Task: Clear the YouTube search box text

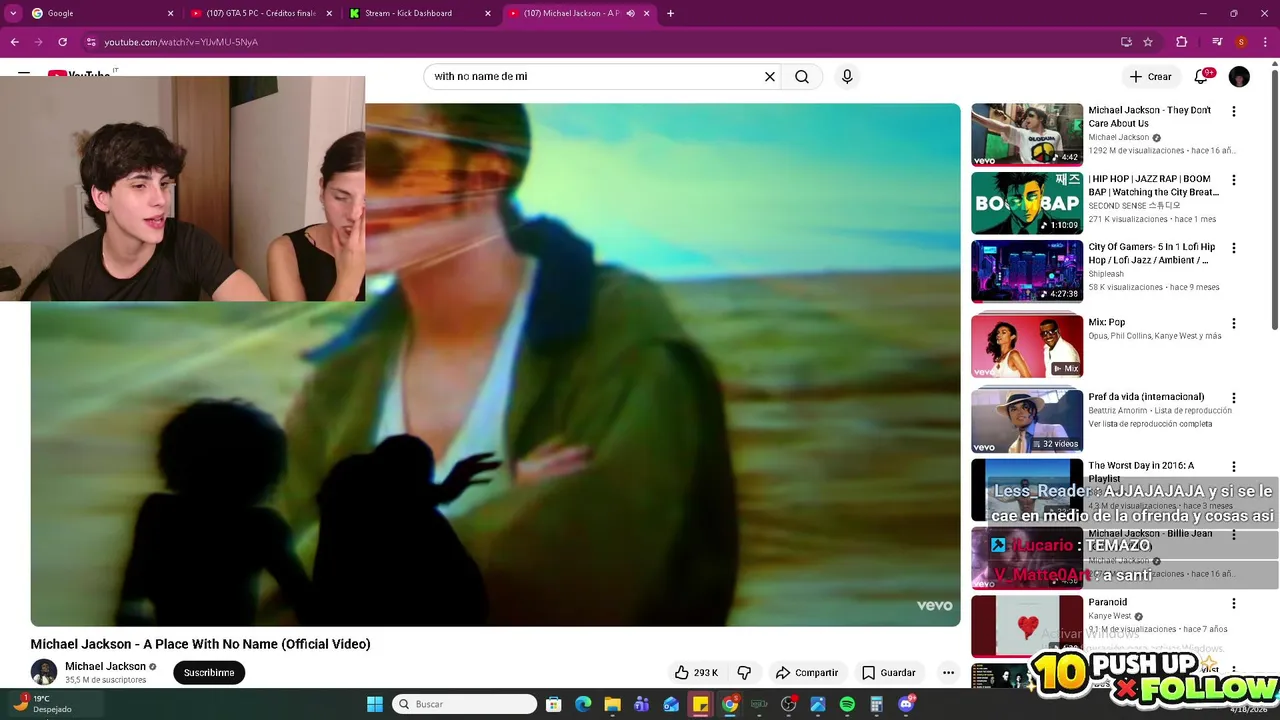Action: (770, 76)
